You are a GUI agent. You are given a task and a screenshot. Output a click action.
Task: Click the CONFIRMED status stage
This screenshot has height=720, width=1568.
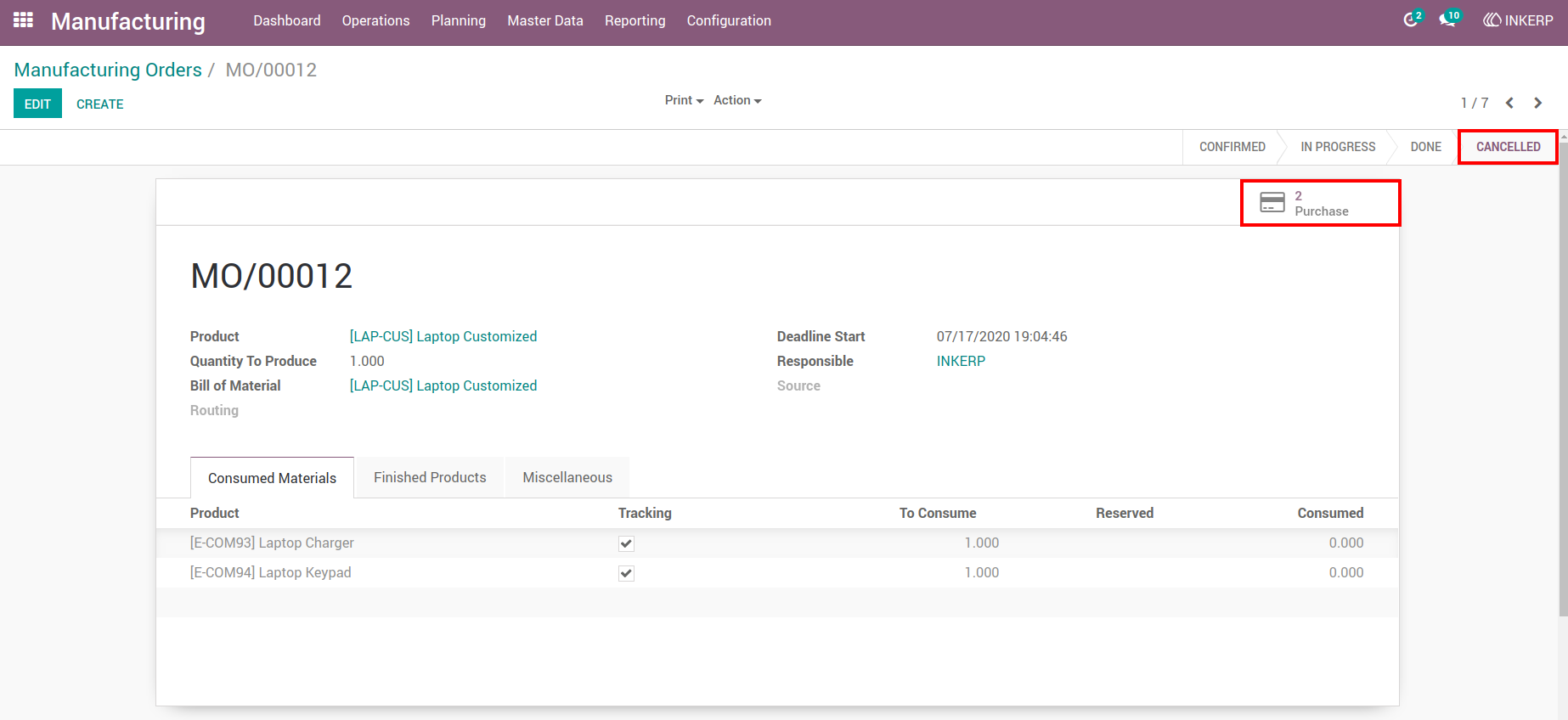tap(1232, 147)
